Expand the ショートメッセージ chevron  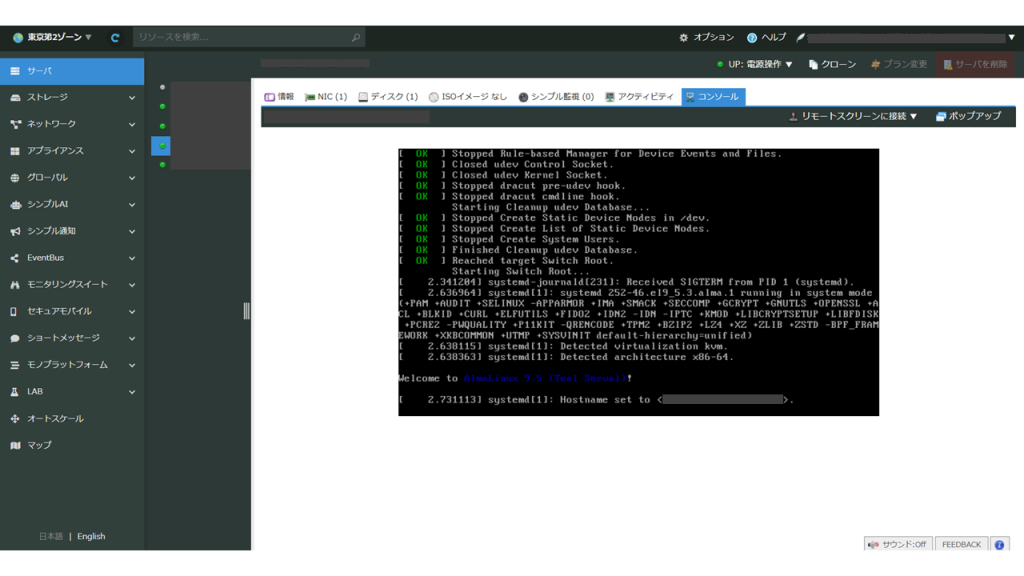pos(132,338)
